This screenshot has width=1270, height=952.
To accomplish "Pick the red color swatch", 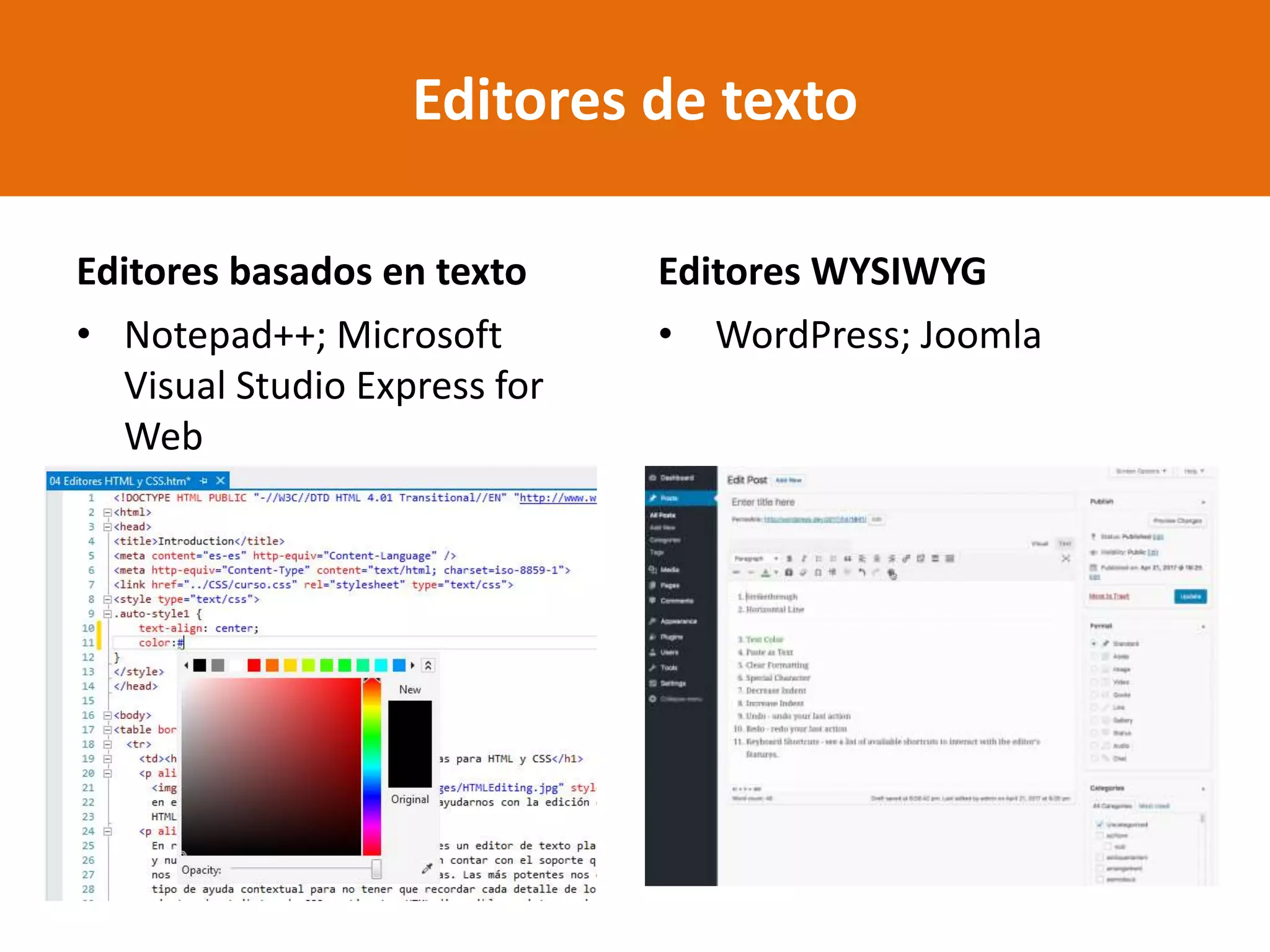I will [x=254, y=666].
